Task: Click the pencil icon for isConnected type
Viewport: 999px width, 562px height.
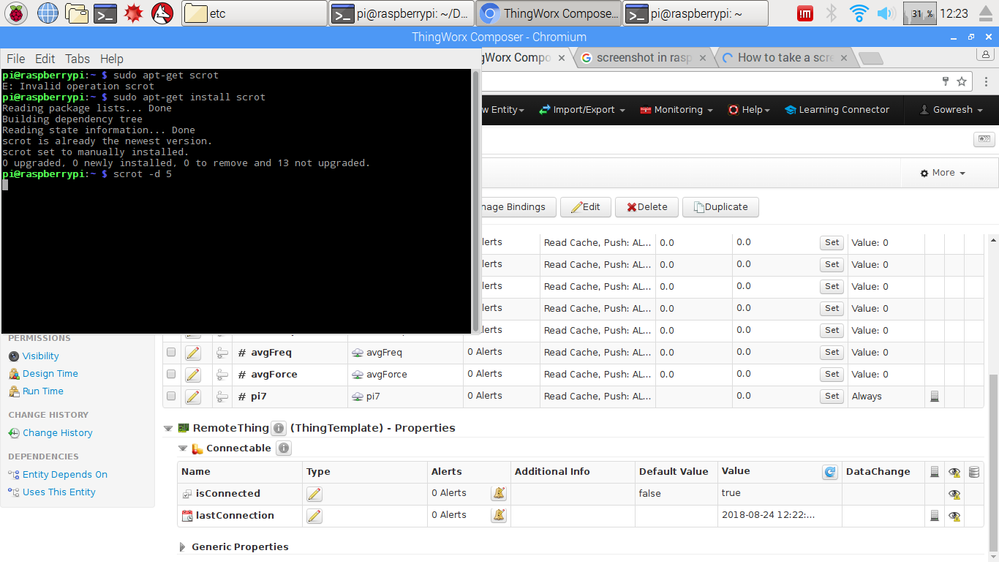Action: click(x=314, y=493)
